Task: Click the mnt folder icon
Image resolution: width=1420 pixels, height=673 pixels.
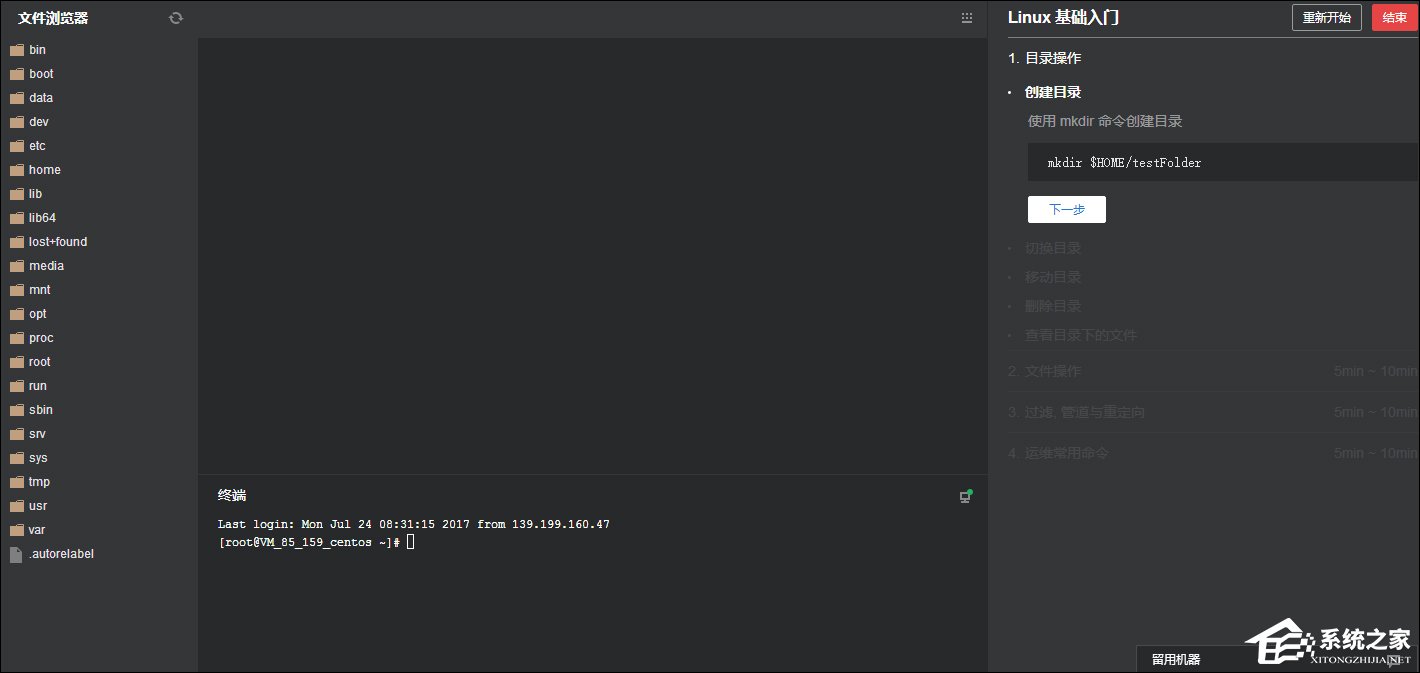Action: coord(16,290)
